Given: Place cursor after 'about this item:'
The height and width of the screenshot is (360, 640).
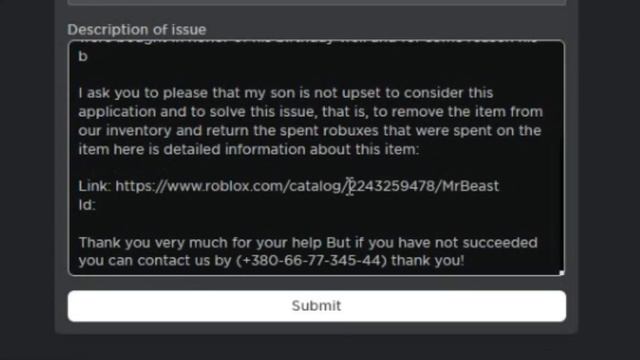Looking at the screenshot, I should (x=419, y=149).
